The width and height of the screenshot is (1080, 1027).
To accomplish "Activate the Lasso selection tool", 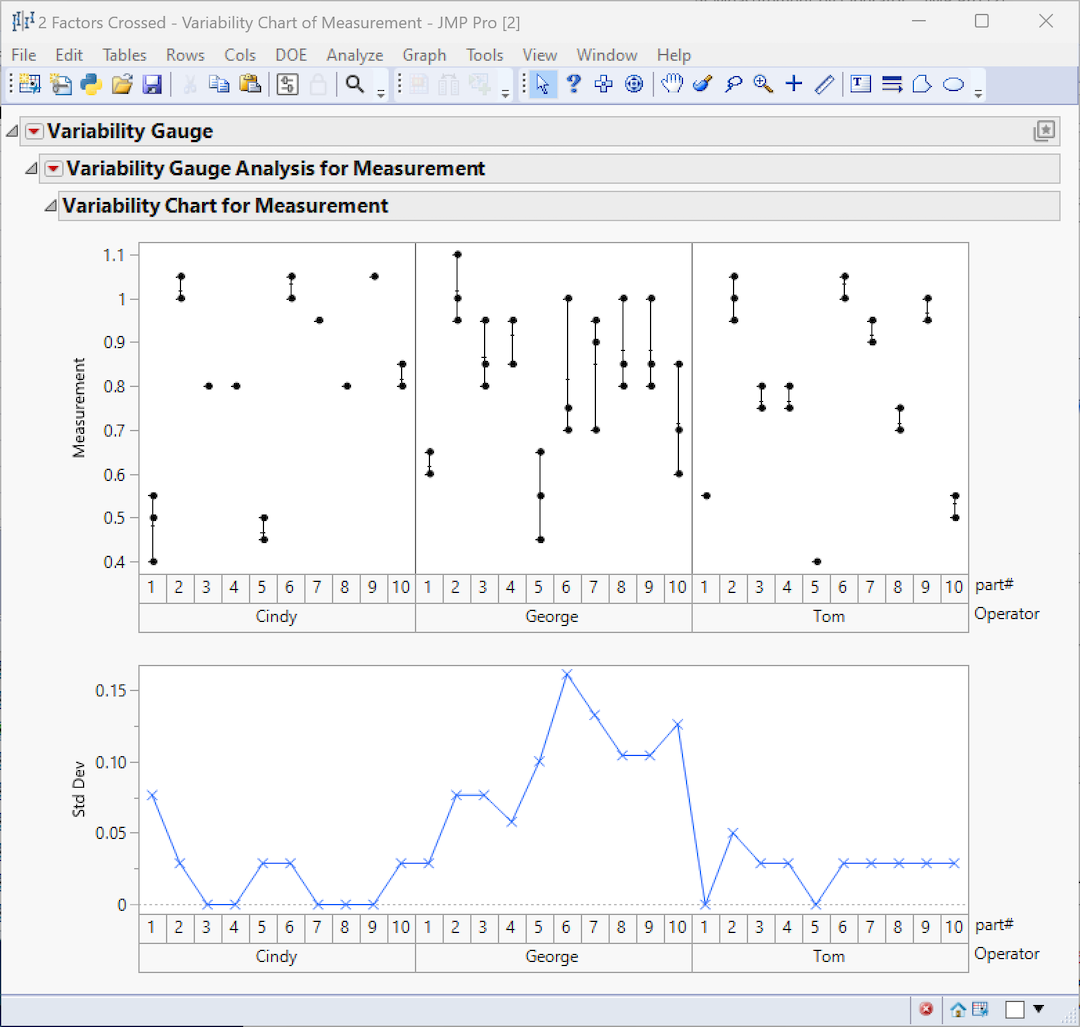I will click(732, 84).
